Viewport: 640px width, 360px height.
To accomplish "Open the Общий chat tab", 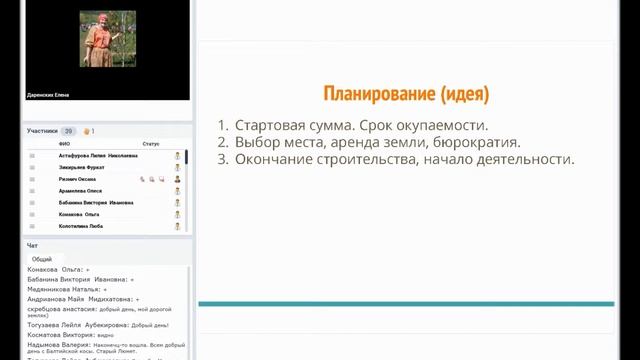I will 42,259.
